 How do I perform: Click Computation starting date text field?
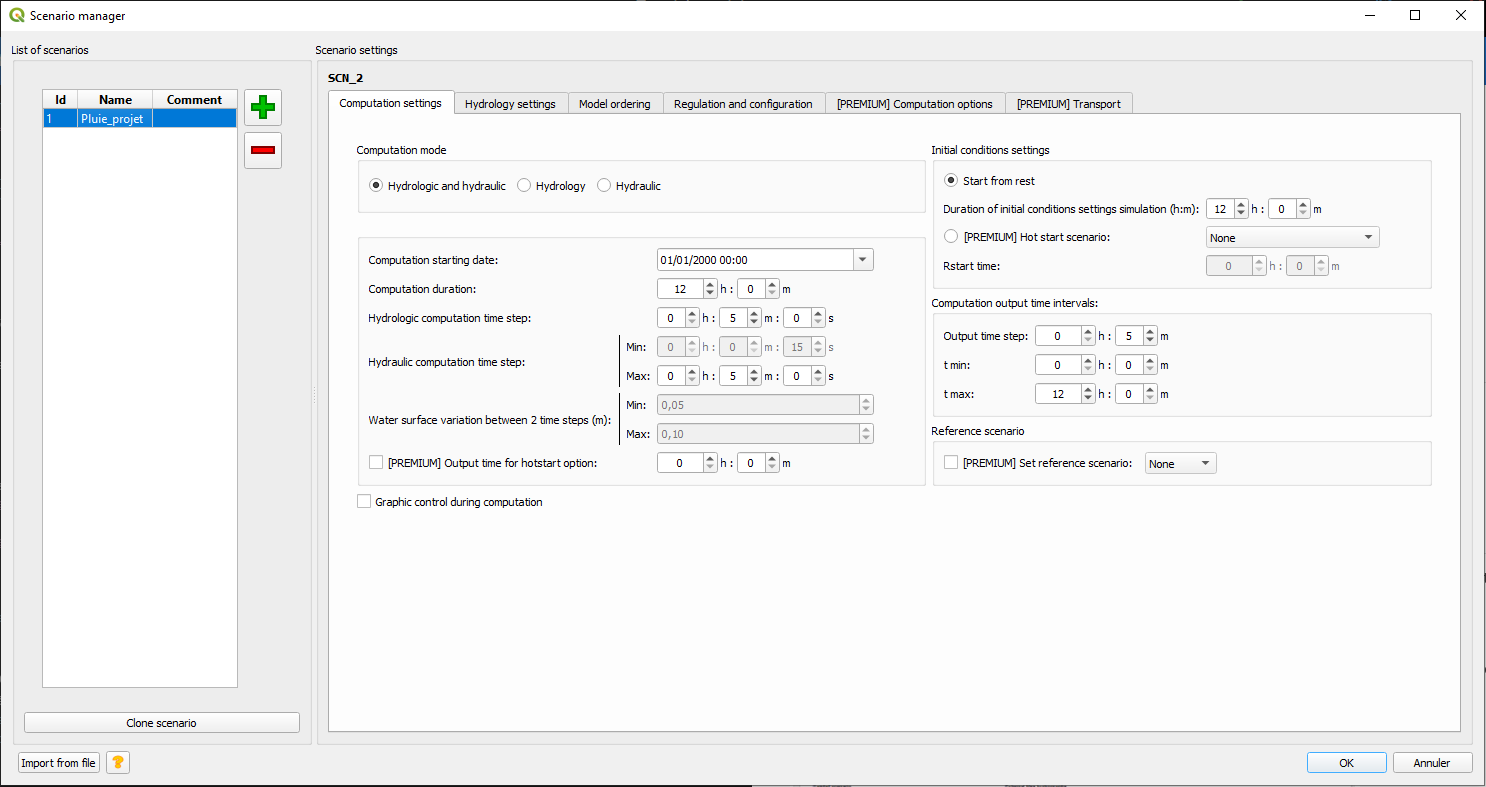click(755, 260)
